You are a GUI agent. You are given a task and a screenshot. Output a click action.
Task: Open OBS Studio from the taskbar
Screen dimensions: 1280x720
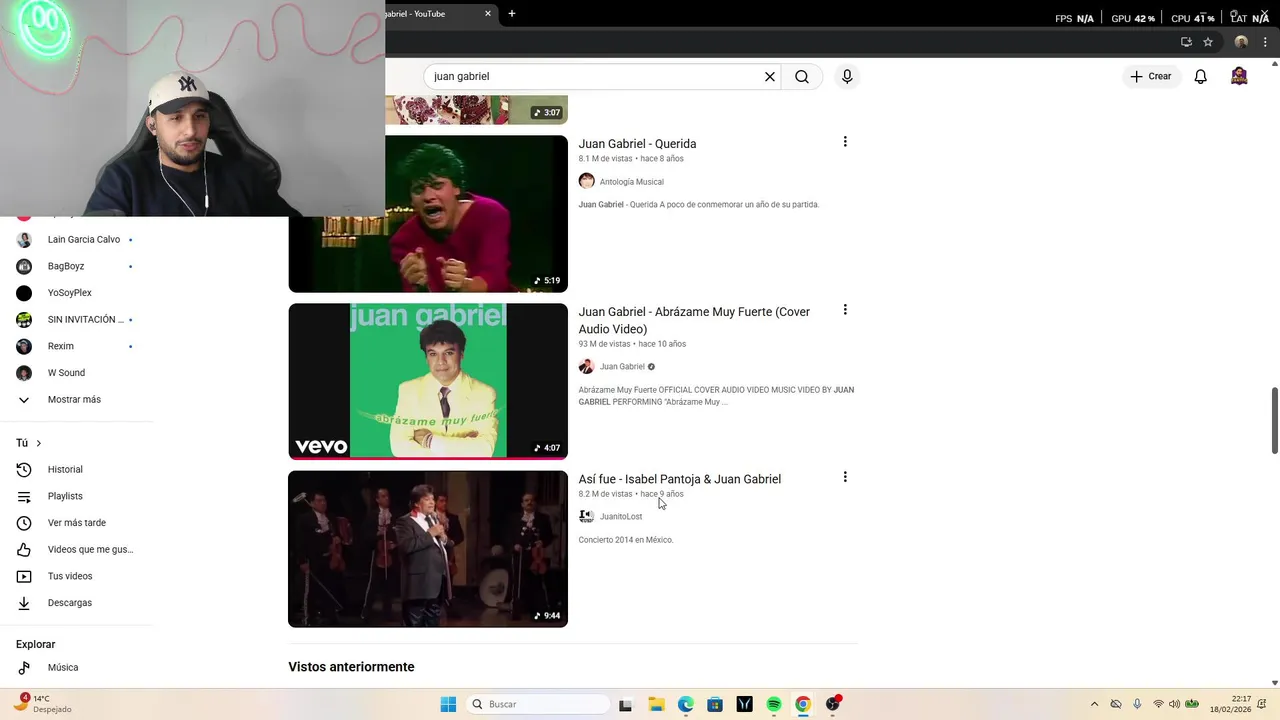coord(833,704)
